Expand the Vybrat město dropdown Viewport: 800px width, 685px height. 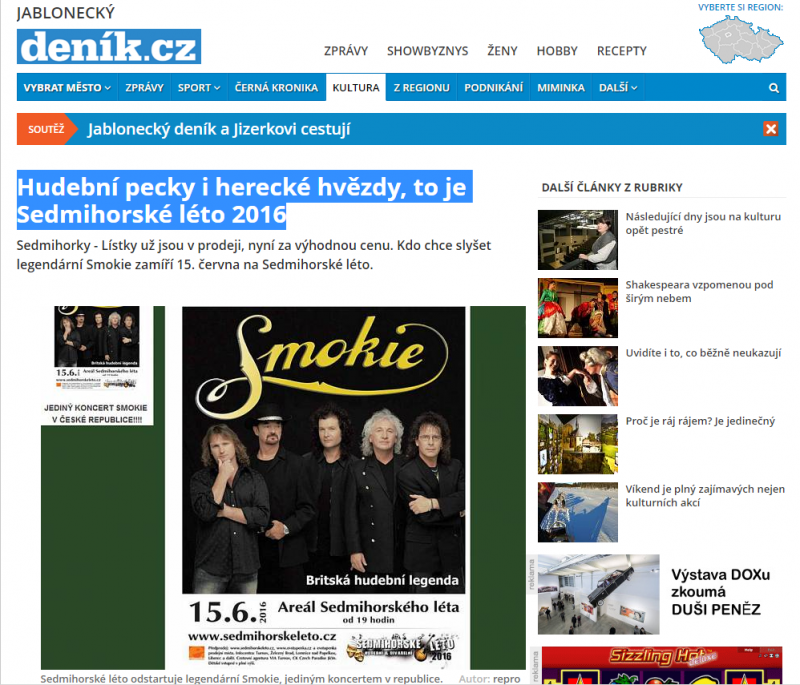67,87
